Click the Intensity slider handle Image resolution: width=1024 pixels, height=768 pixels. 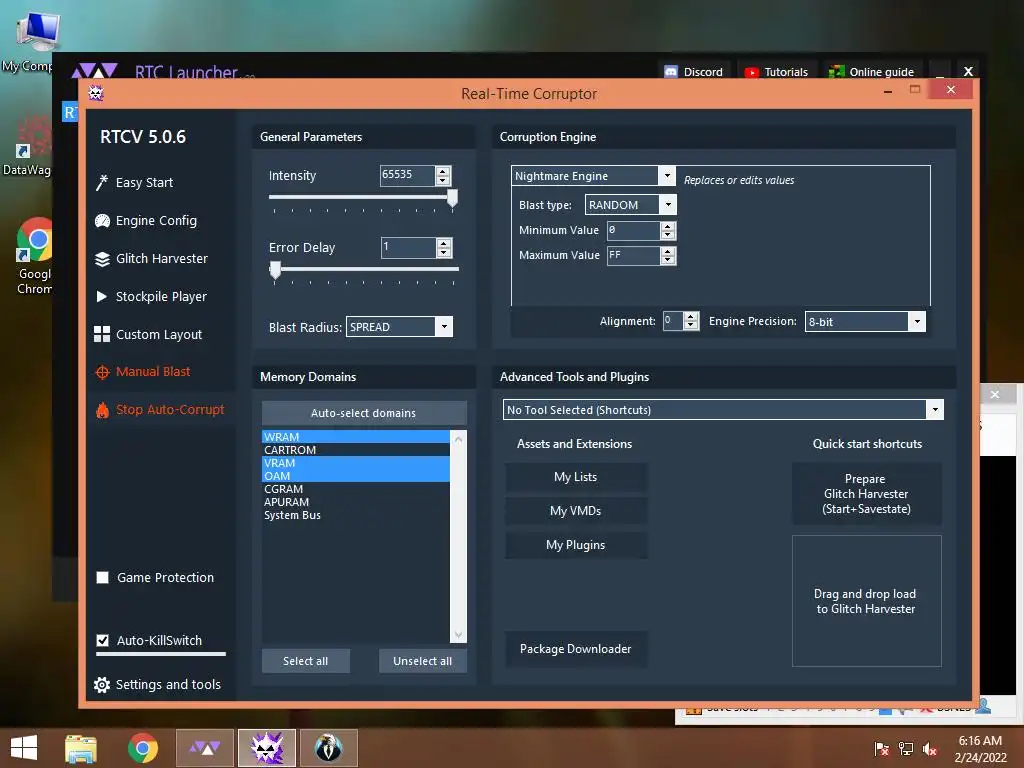pos(452,198)
